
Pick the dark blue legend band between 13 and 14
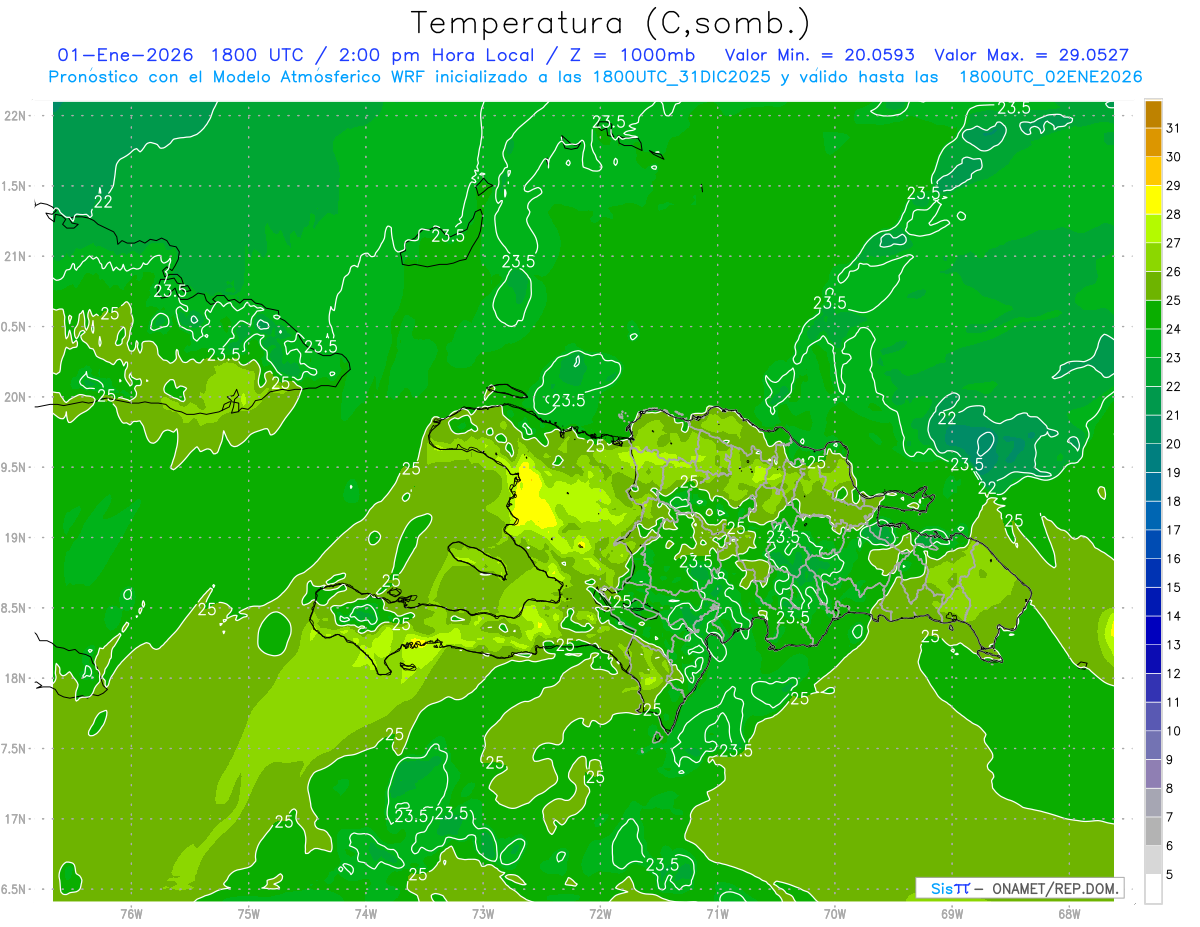1153,631
